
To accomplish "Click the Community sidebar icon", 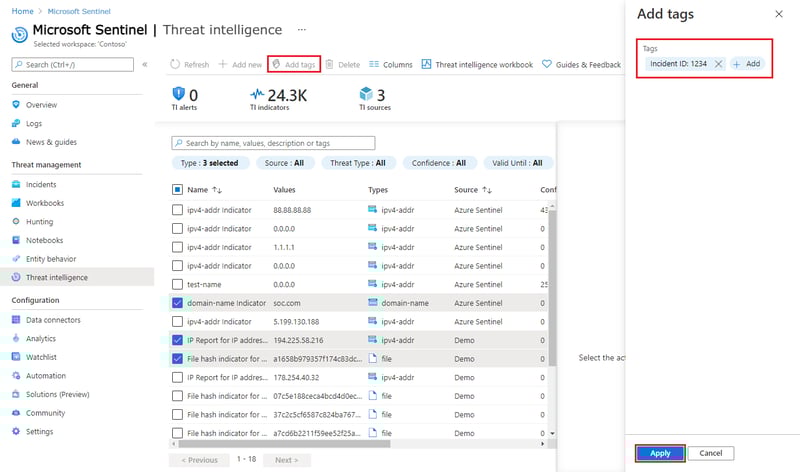I will click(x=16, y=413).
